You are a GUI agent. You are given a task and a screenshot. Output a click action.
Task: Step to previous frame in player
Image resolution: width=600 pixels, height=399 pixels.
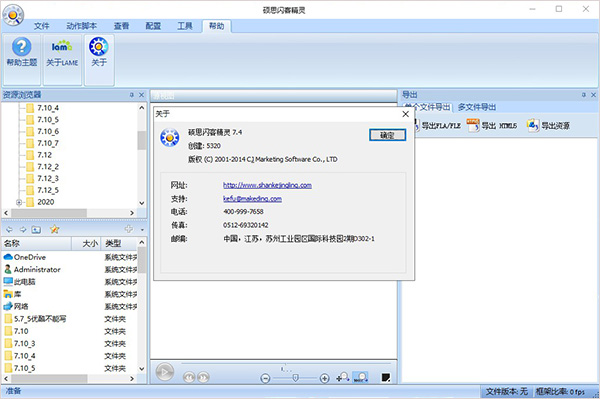pyautogui.click(x=189, y=377)
